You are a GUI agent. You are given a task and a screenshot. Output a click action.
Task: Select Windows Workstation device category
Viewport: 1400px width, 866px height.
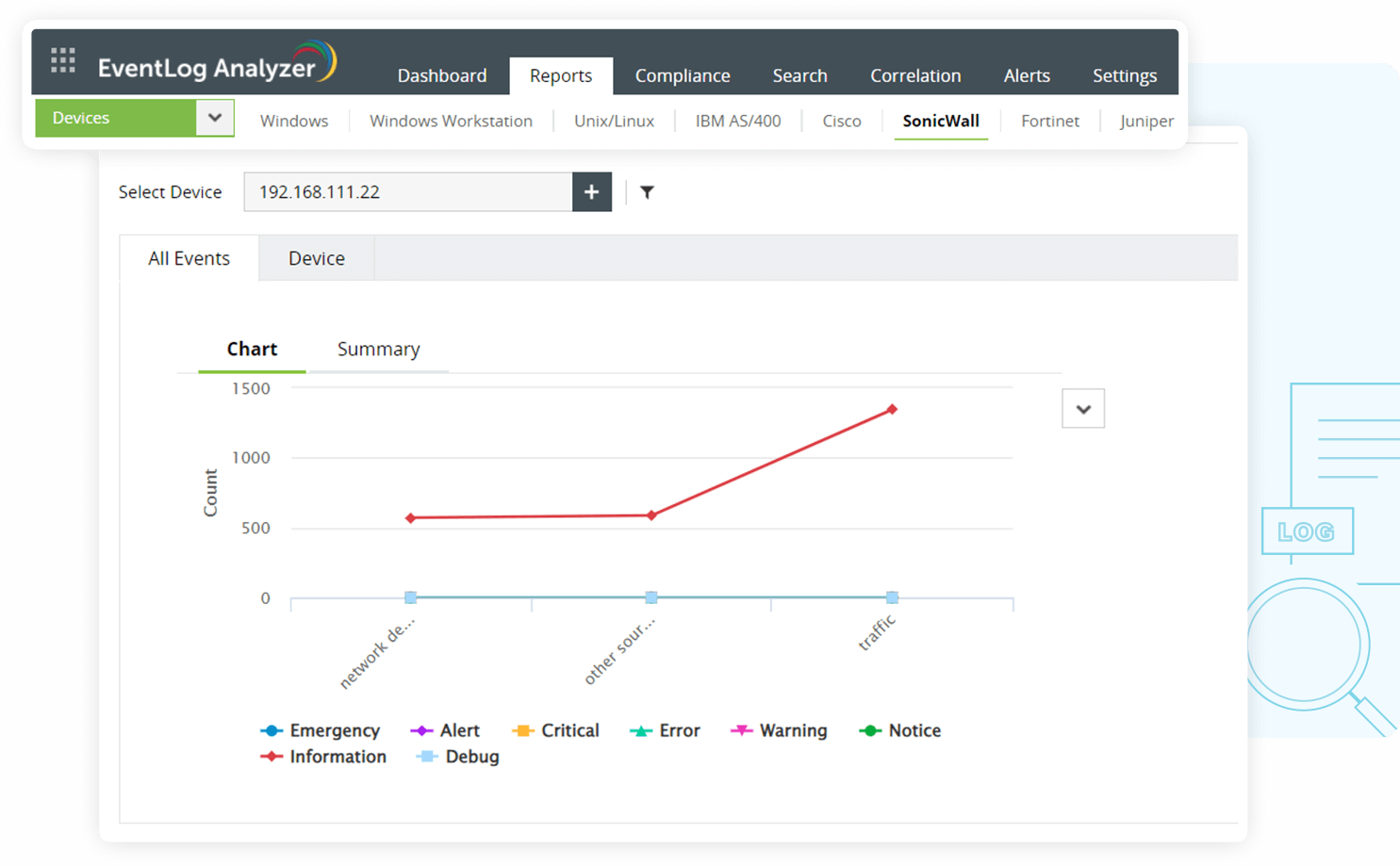tap(451, 121)
